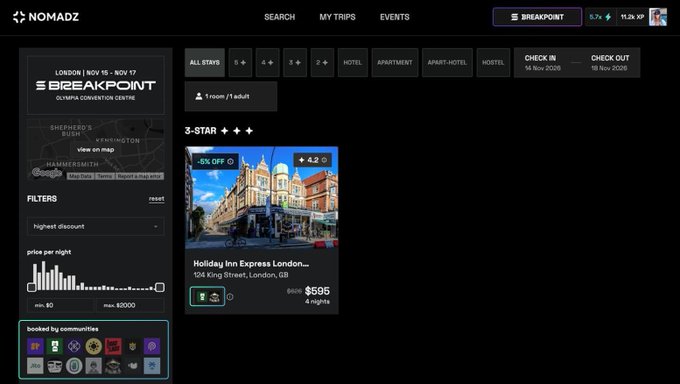Click the 5.7x lightning multiplier badge
This screenshot has width=680, height=384.
(601, 17)
